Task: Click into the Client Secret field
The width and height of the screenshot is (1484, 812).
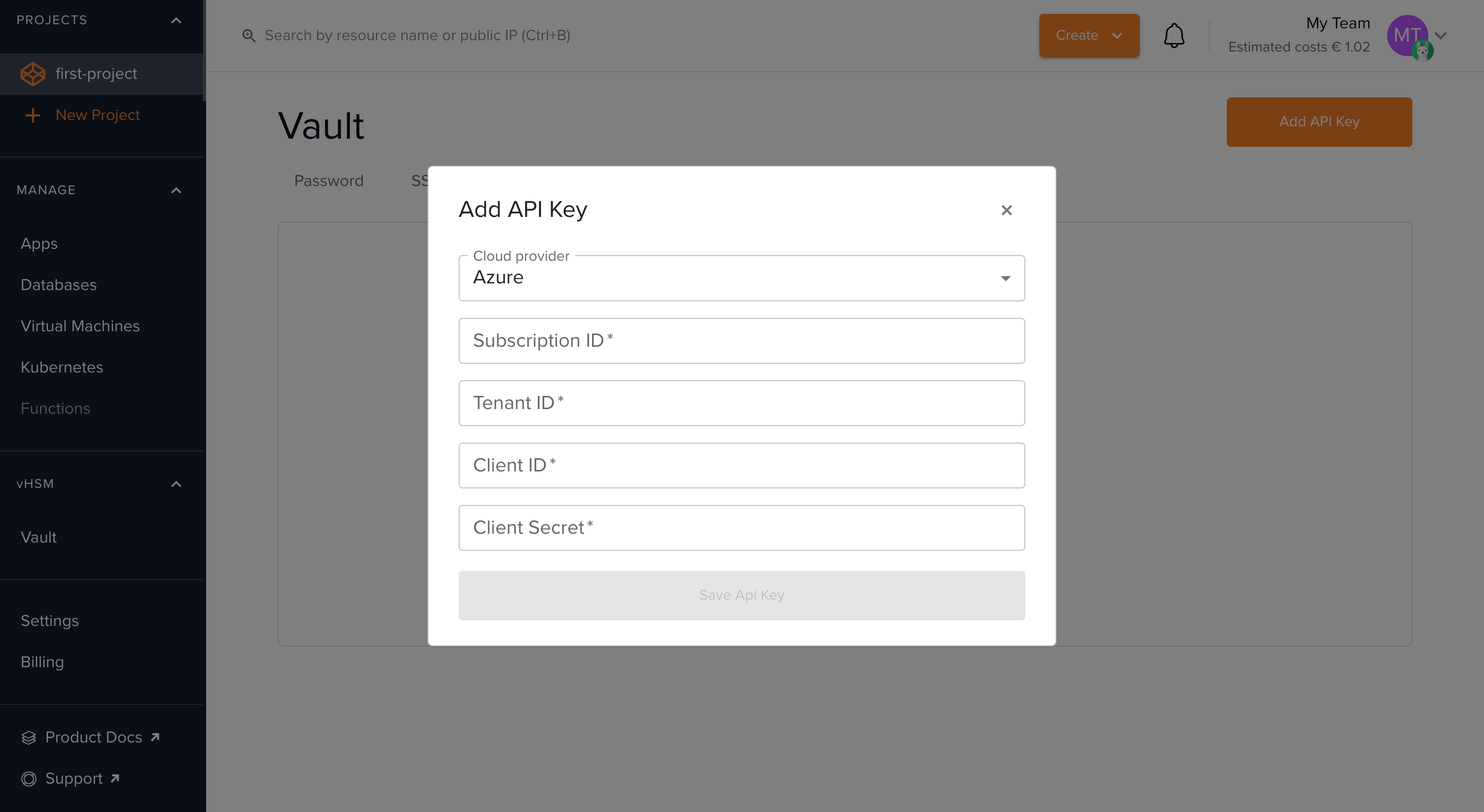Action: [741, 528]
